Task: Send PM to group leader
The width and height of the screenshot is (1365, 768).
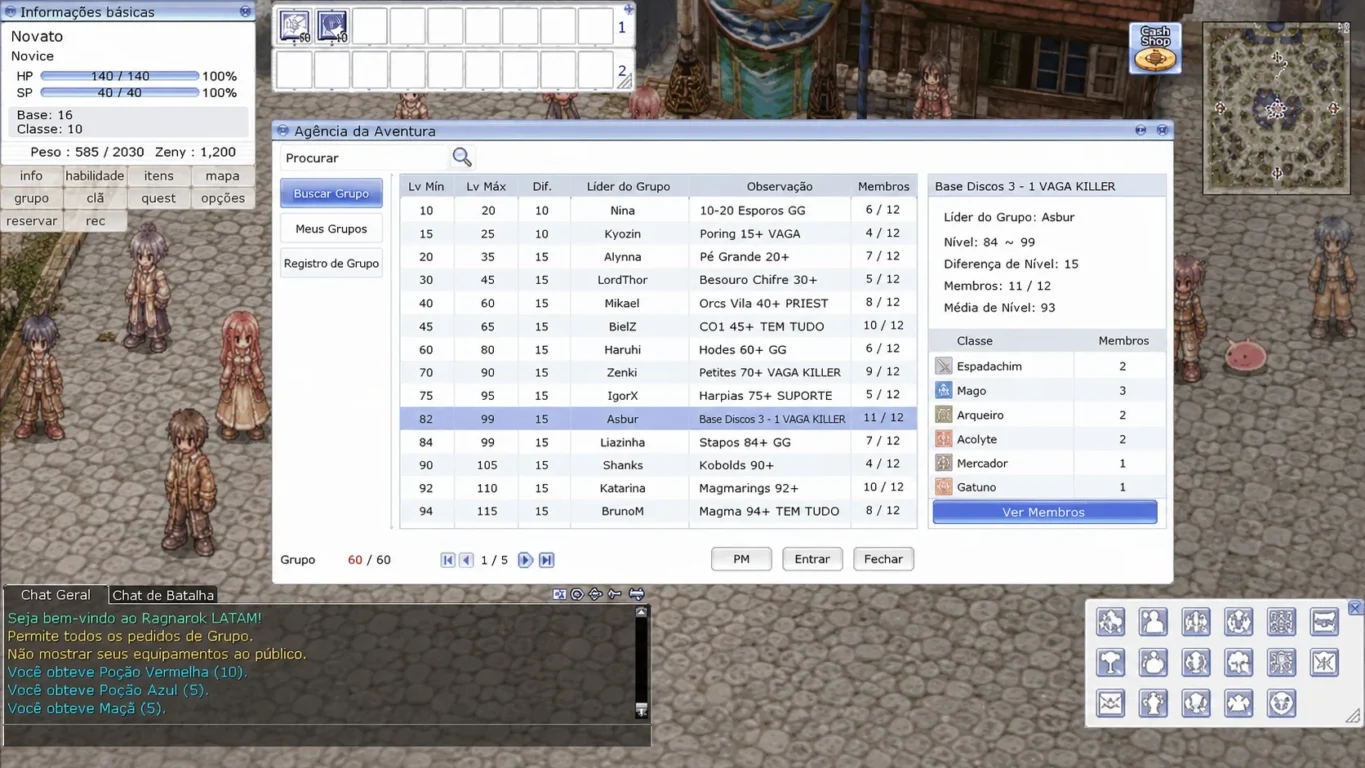Action: (741, 559)
